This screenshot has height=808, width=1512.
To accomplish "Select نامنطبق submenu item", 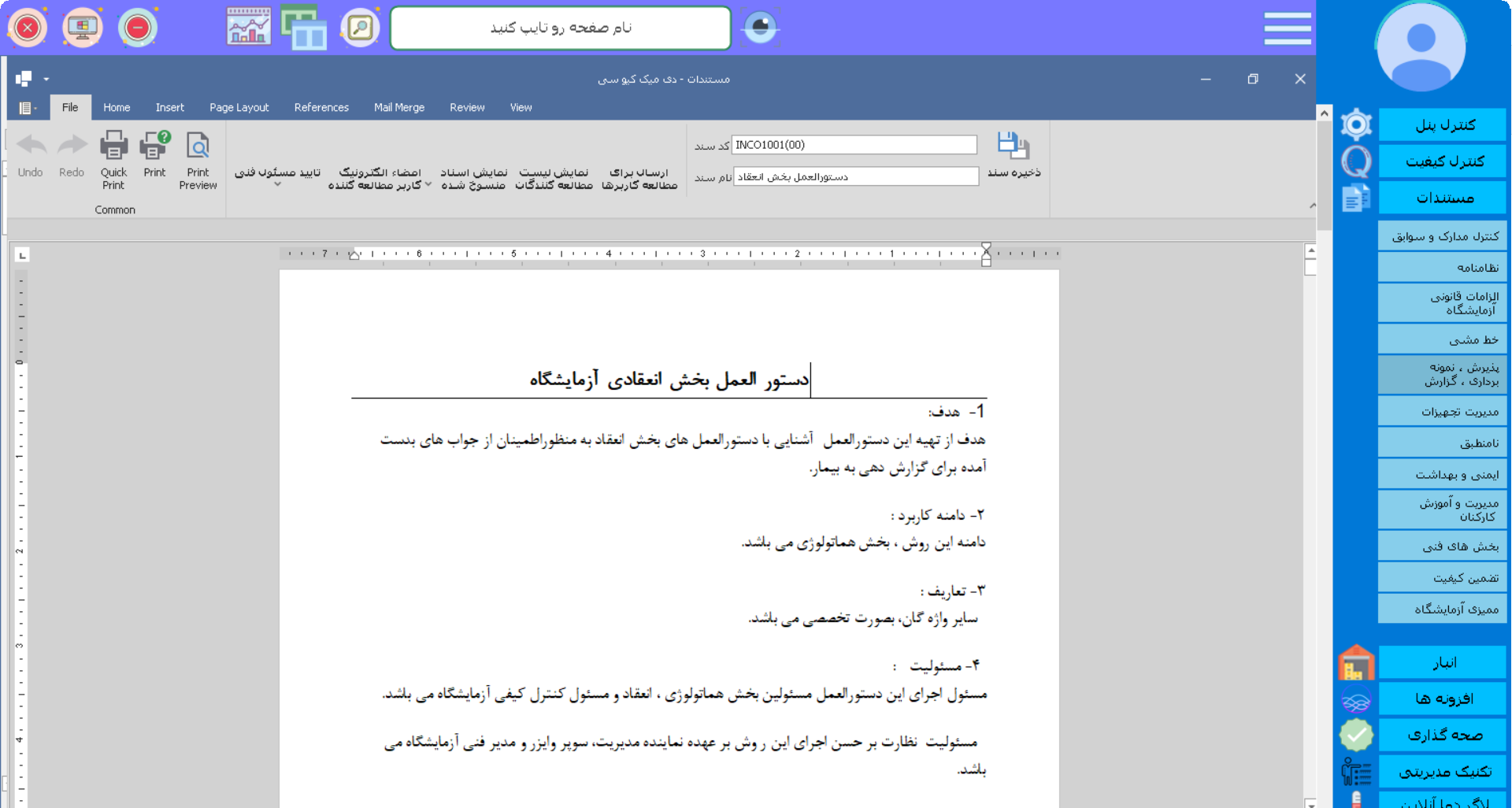I will pos(1443,443).
